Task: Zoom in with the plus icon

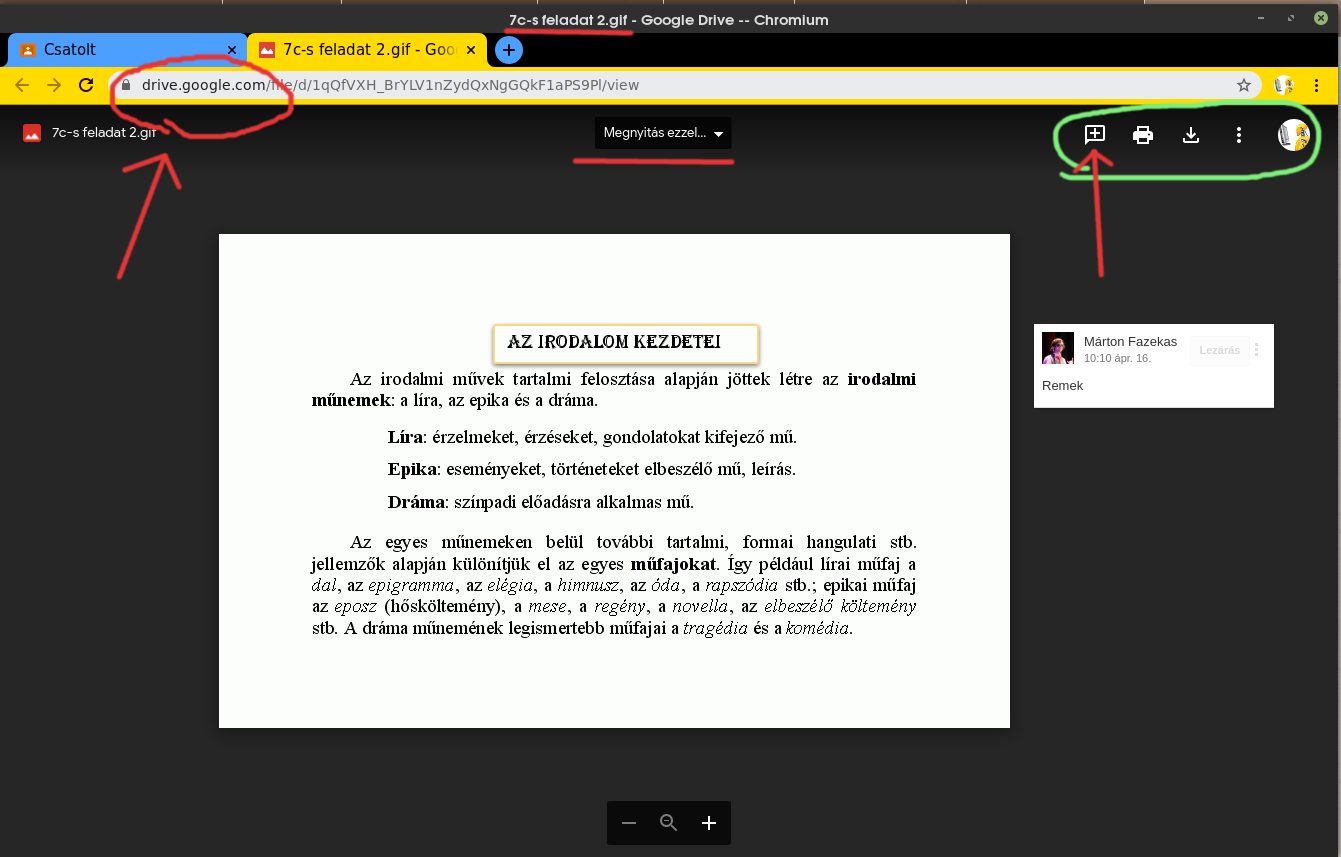Action: 709,823
